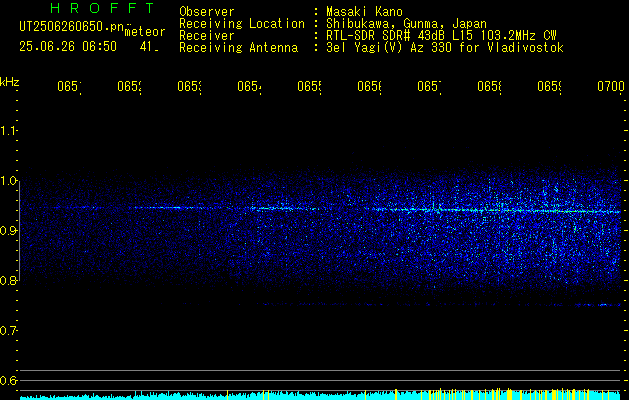Screen dimensions: 629x400
Task: Click the HROFFT title text
Action: [103, 8]
